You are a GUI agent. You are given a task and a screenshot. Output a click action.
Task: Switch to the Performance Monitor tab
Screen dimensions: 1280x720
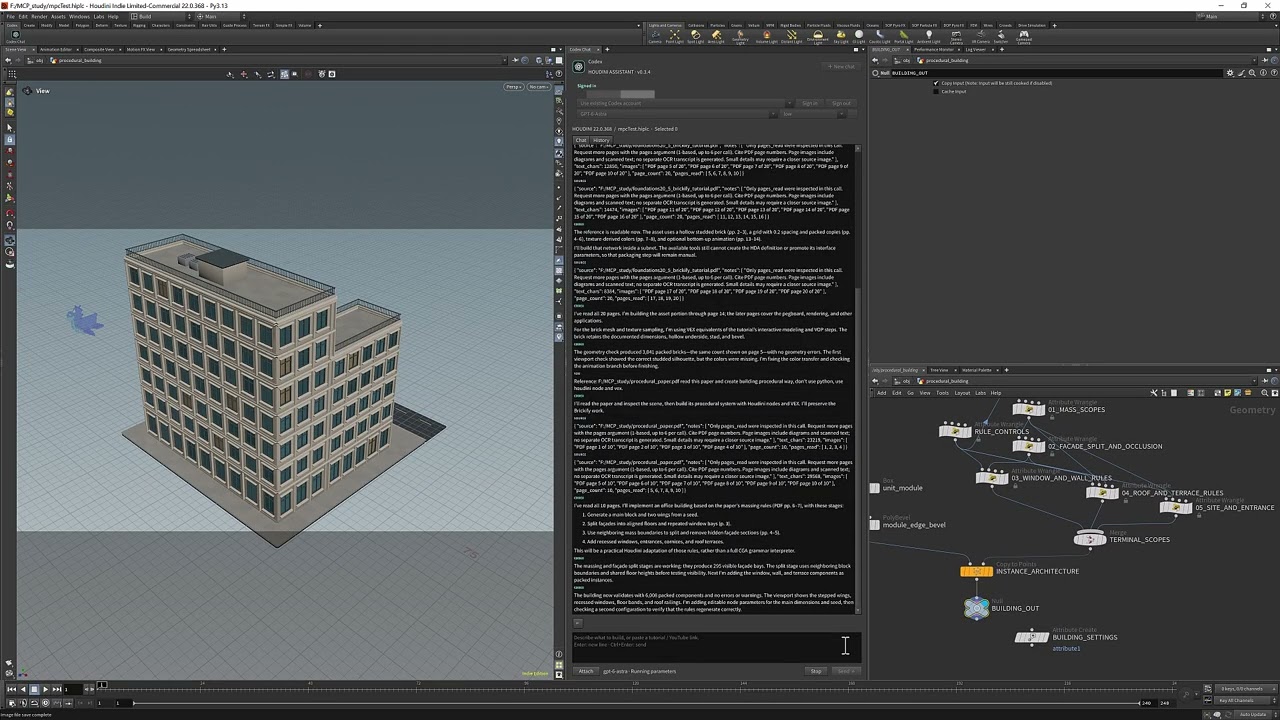pyautogui.click(x=934, y=49)
